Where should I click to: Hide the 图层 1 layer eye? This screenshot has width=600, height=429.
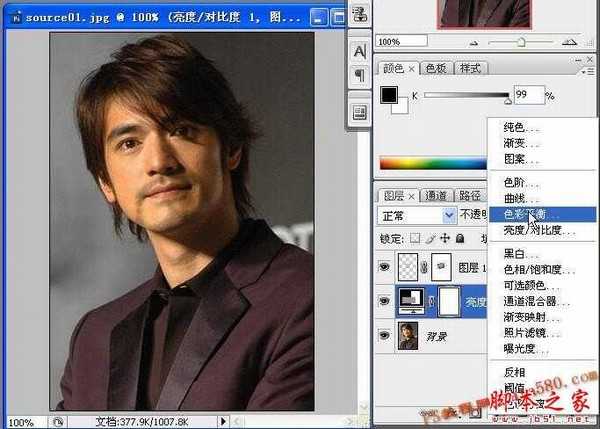pos(385,267)
